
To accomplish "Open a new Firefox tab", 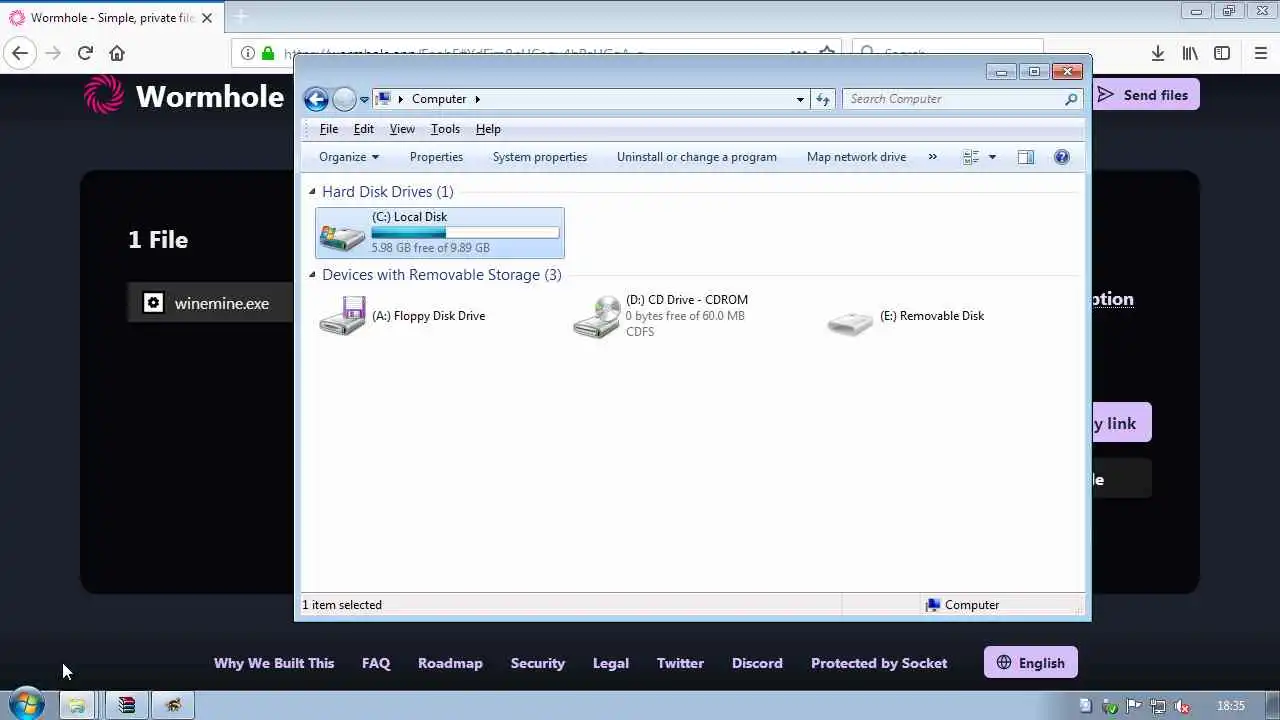I will (x=240, y=17).
